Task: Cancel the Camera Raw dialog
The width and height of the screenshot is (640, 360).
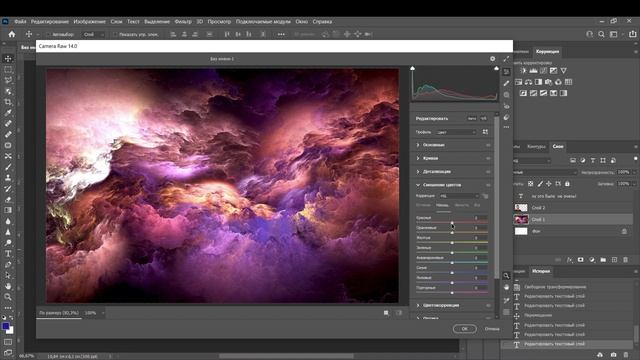Action: point(492,329)
